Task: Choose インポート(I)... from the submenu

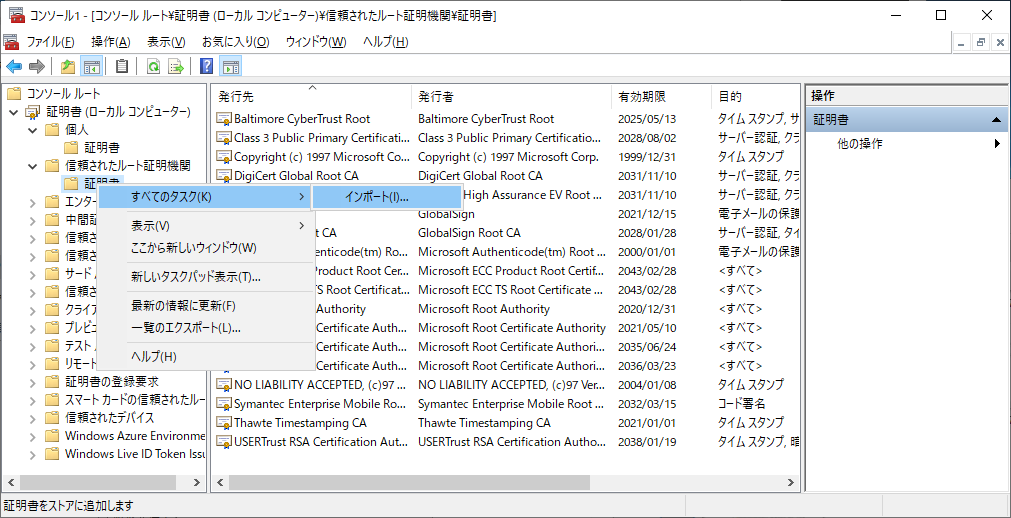Action: 387,197
